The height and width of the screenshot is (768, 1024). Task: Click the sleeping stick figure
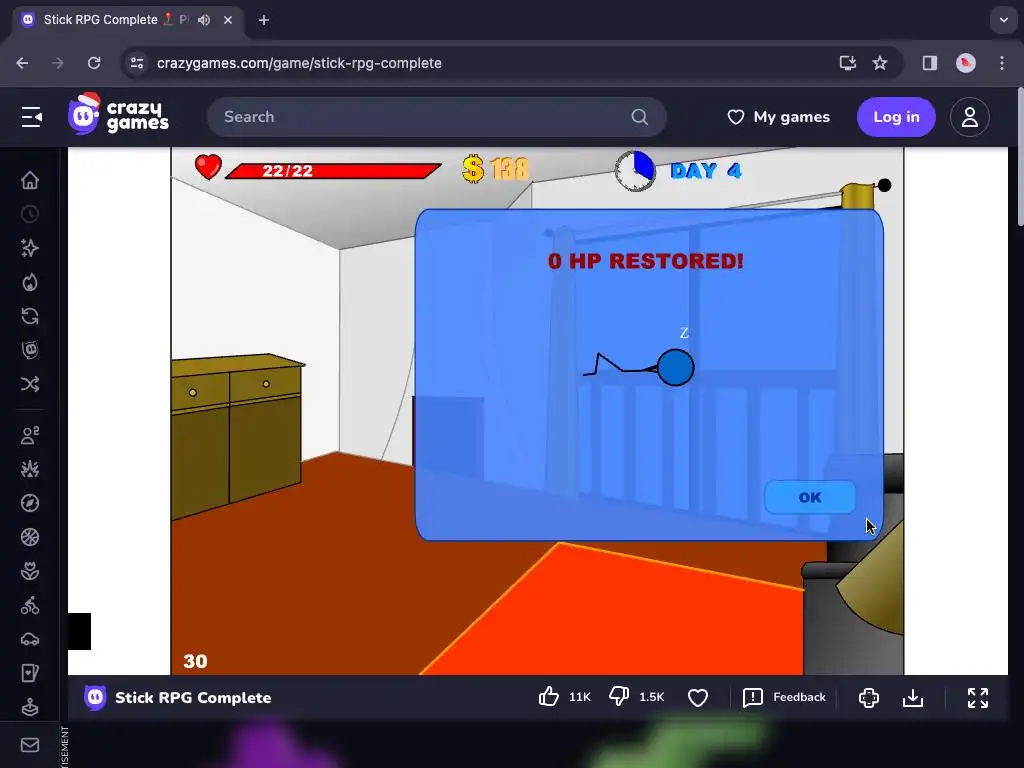[639, 367]
